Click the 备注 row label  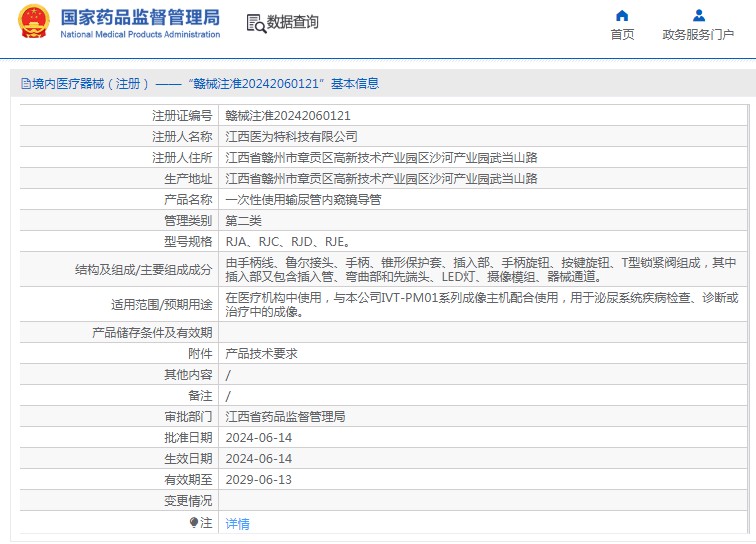[200, 396]
